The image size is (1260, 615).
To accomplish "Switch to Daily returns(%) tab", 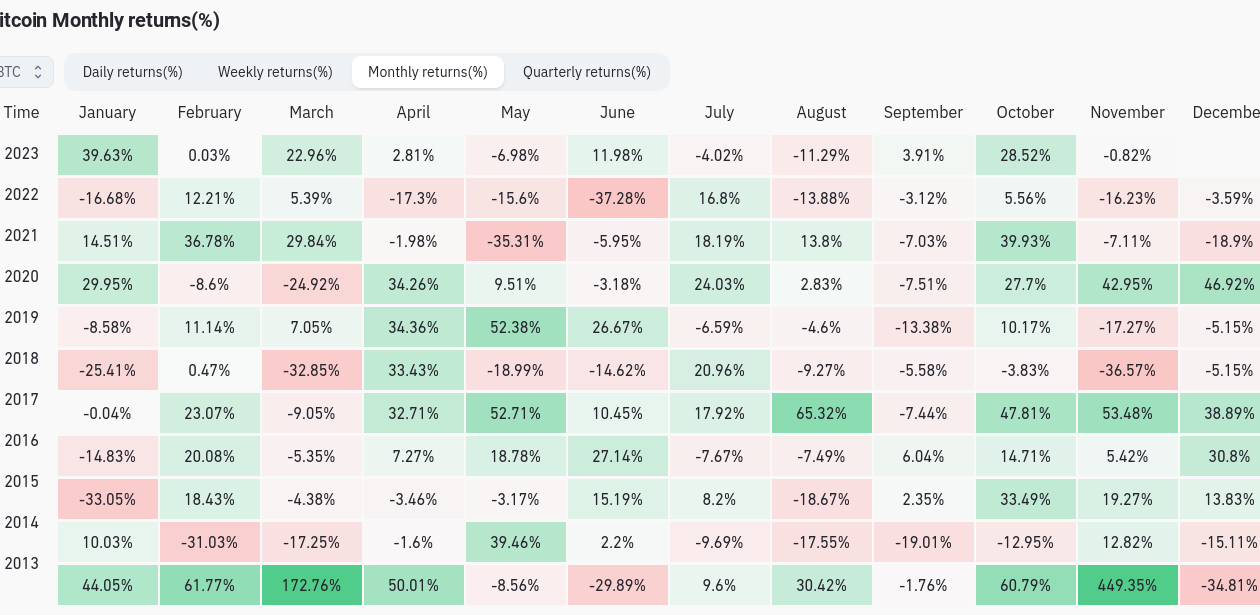I will [x=132, y=72].
